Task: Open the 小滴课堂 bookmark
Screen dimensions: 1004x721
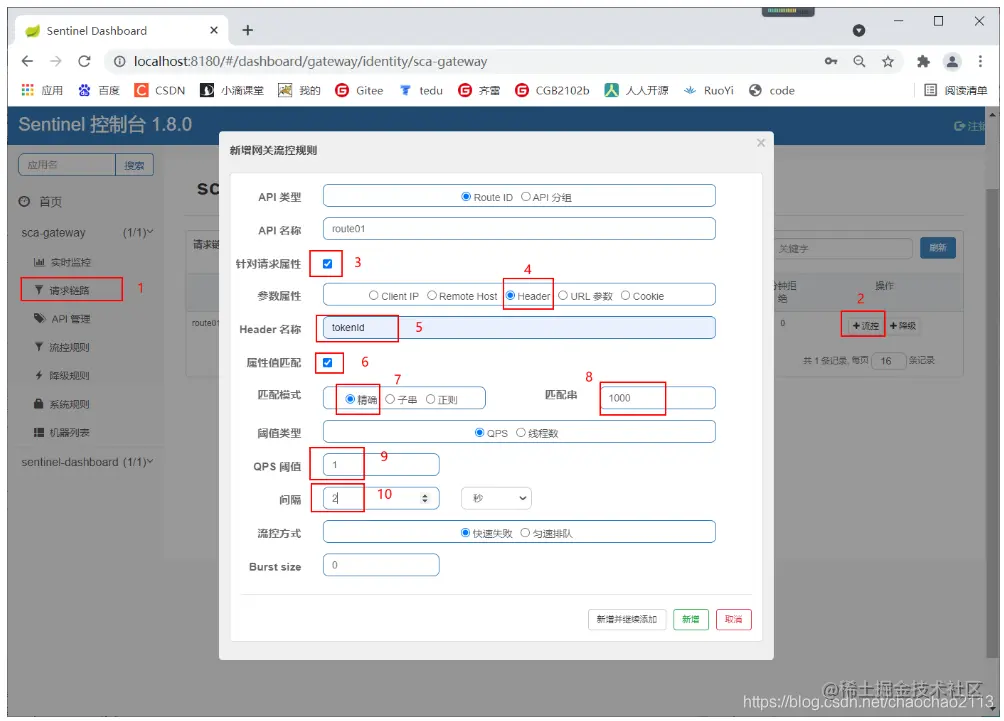Action: tap(232, 90)
